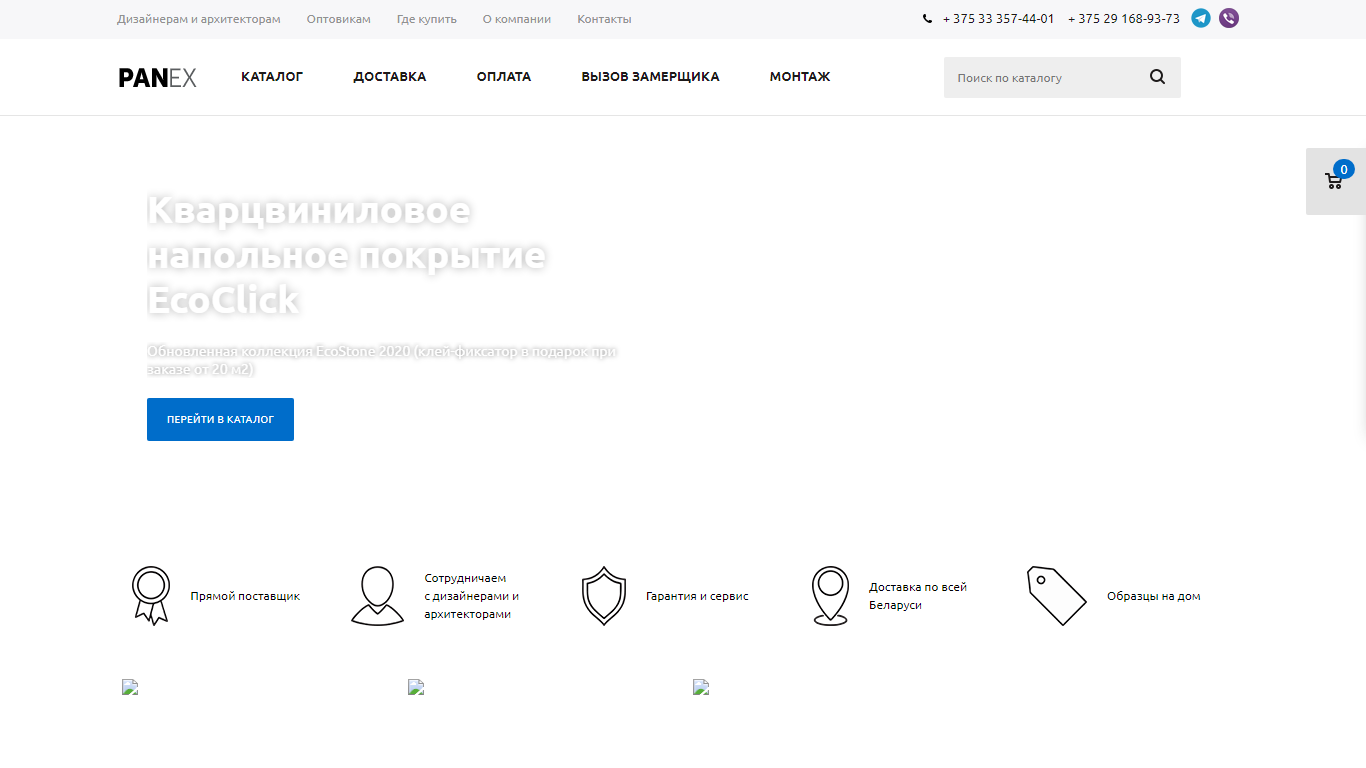Image resolution: width=1366 pixels, height=768 pixels.
Task: Open Дизайнерам и архитекторам link
Action: coord(199,19)
